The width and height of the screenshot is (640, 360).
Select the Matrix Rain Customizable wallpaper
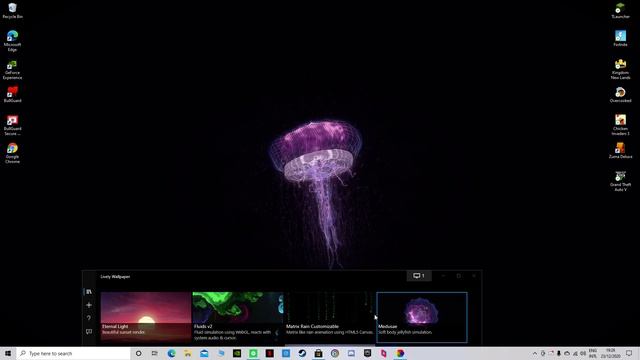[330, 317]
